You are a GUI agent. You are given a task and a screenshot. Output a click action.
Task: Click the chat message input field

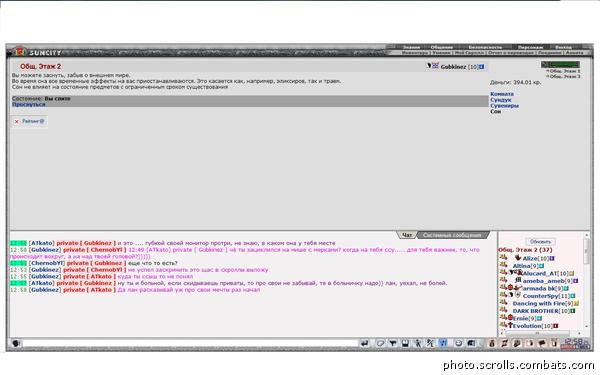[190, 343]
